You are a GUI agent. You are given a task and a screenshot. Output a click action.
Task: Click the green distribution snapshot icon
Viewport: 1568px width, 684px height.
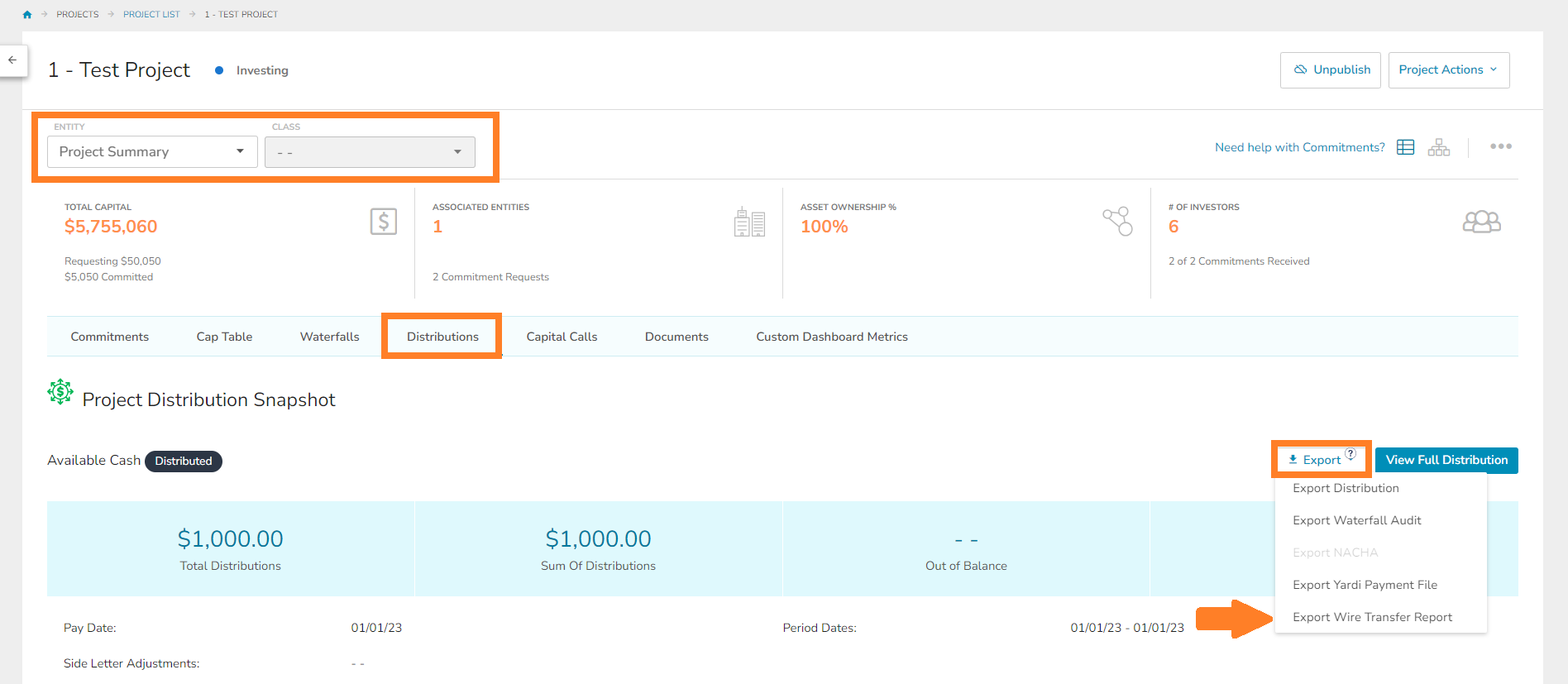(60, 392)
